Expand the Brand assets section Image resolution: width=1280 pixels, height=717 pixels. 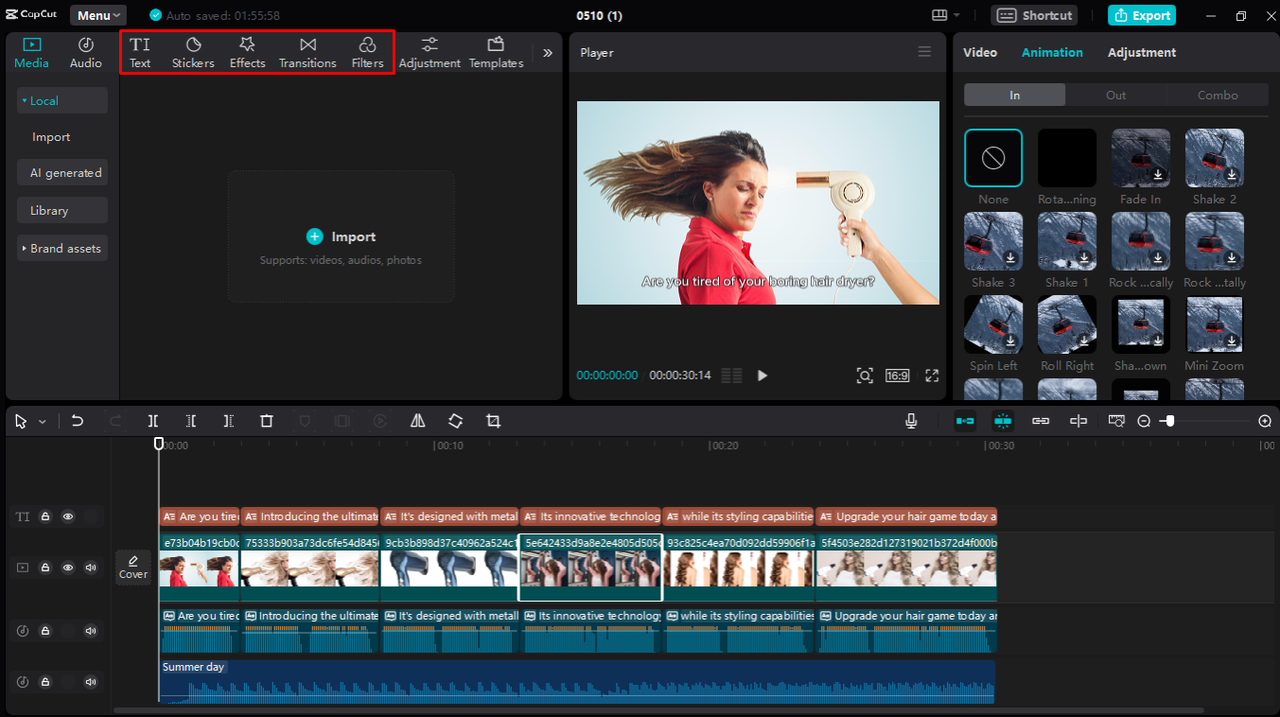[x=62, y=248]
